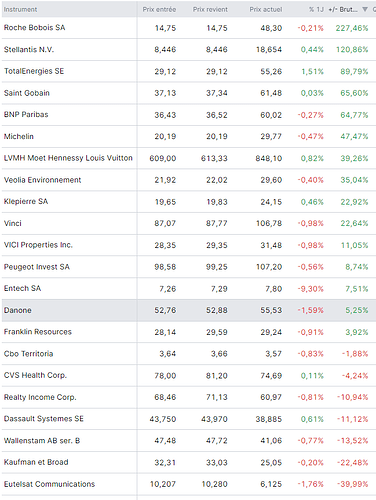
Task: Click the Prix actuel column header
Action: 266,9
